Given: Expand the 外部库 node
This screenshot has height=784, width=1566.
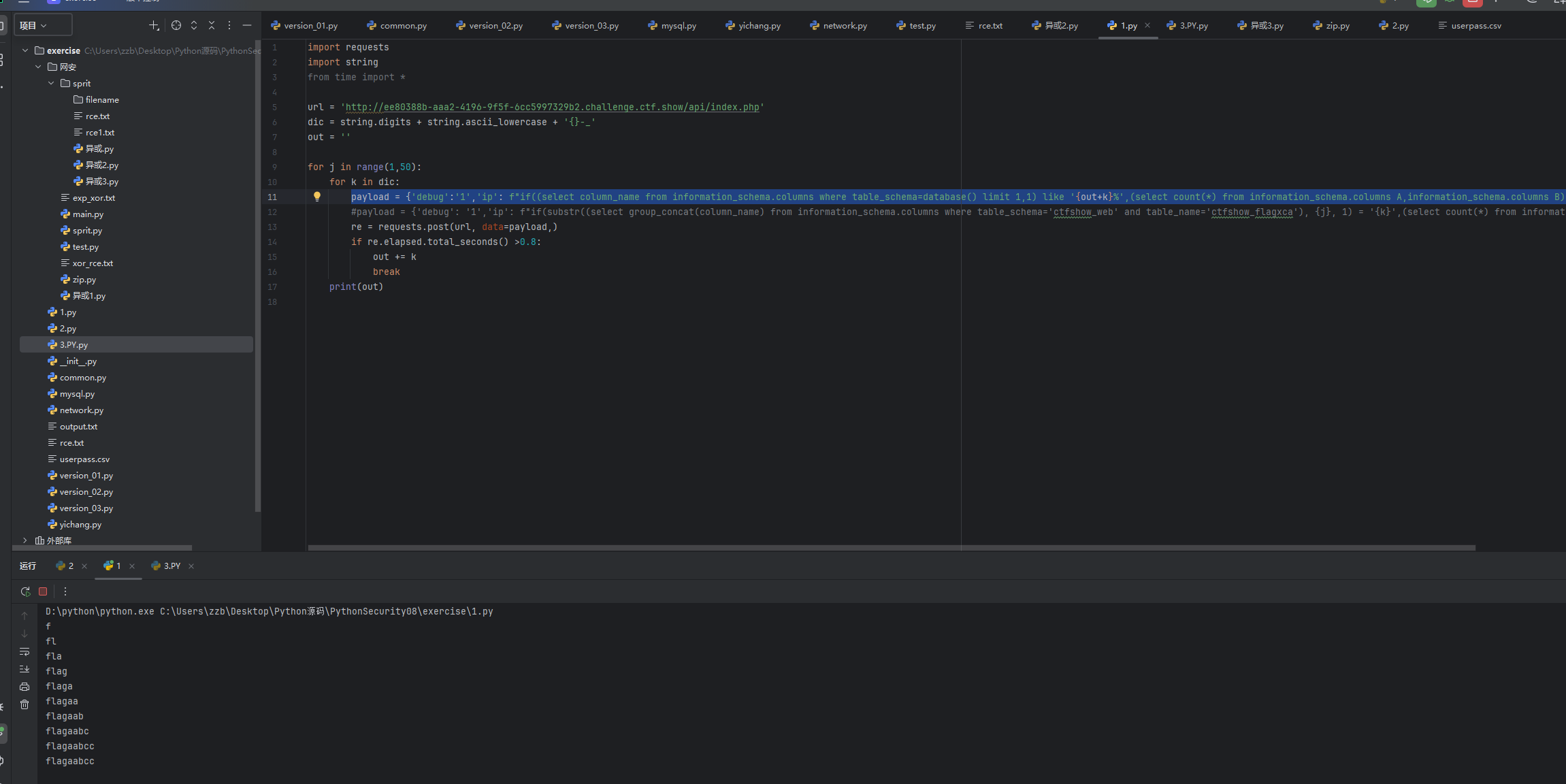Looking at the screenshot, I should (x=25, y=540).
